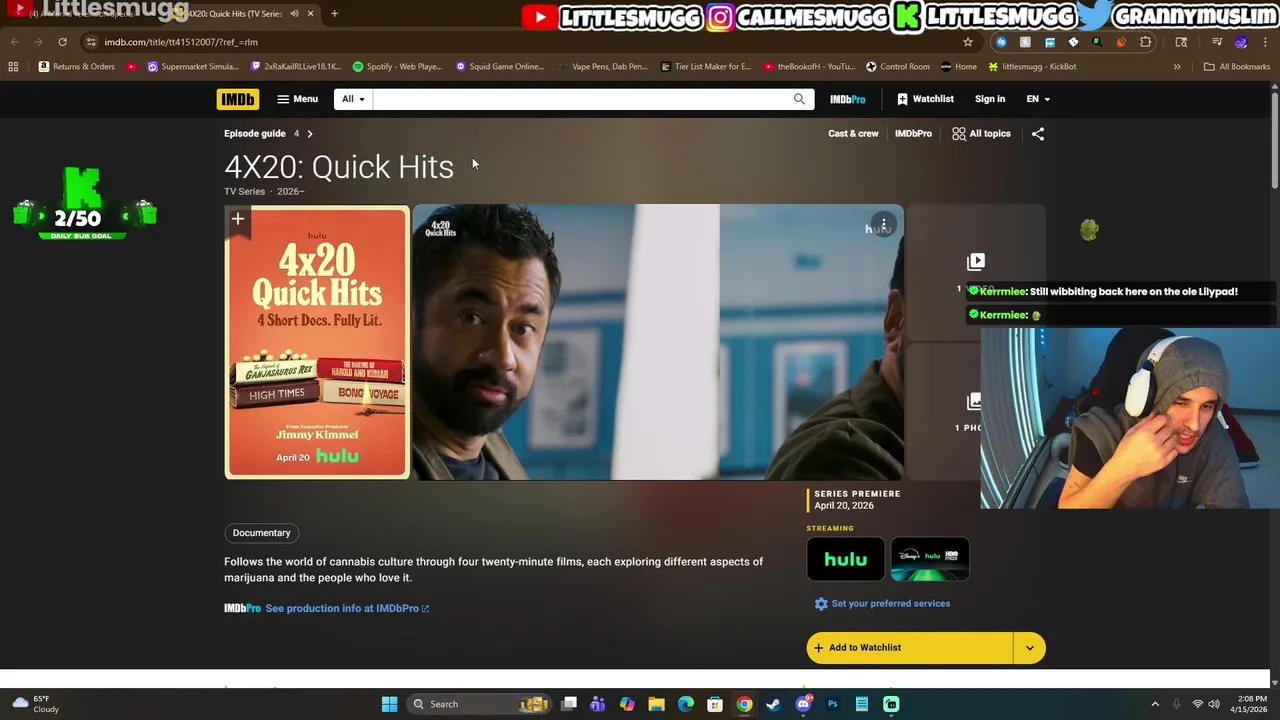
Task: Add poster to watchlist via plus ribbon
Action: [237, 219]
